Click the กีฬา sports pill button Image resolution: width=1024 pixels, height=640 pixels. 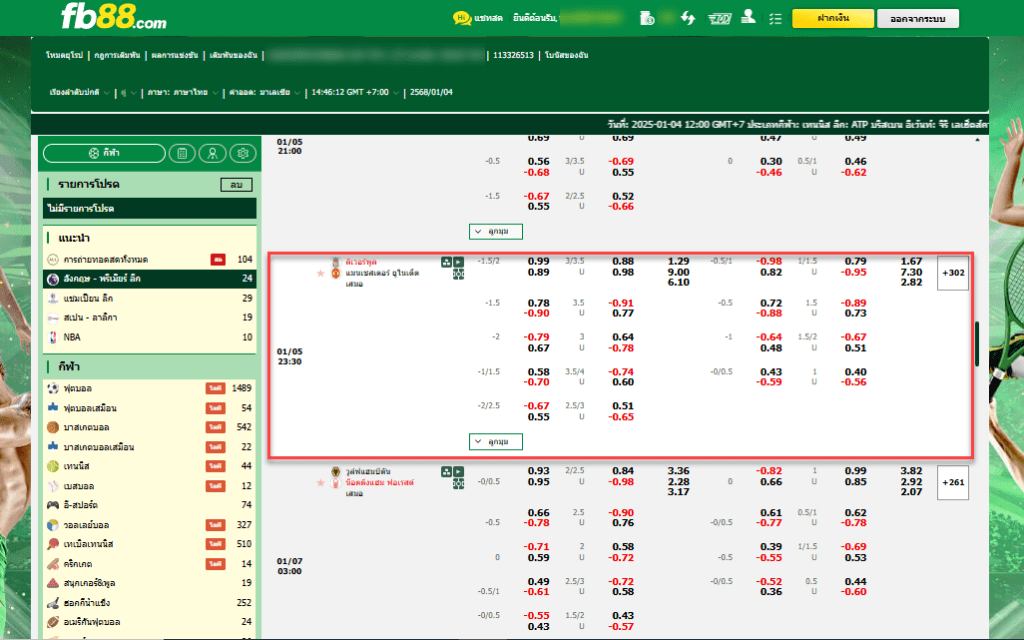point(104,153)
